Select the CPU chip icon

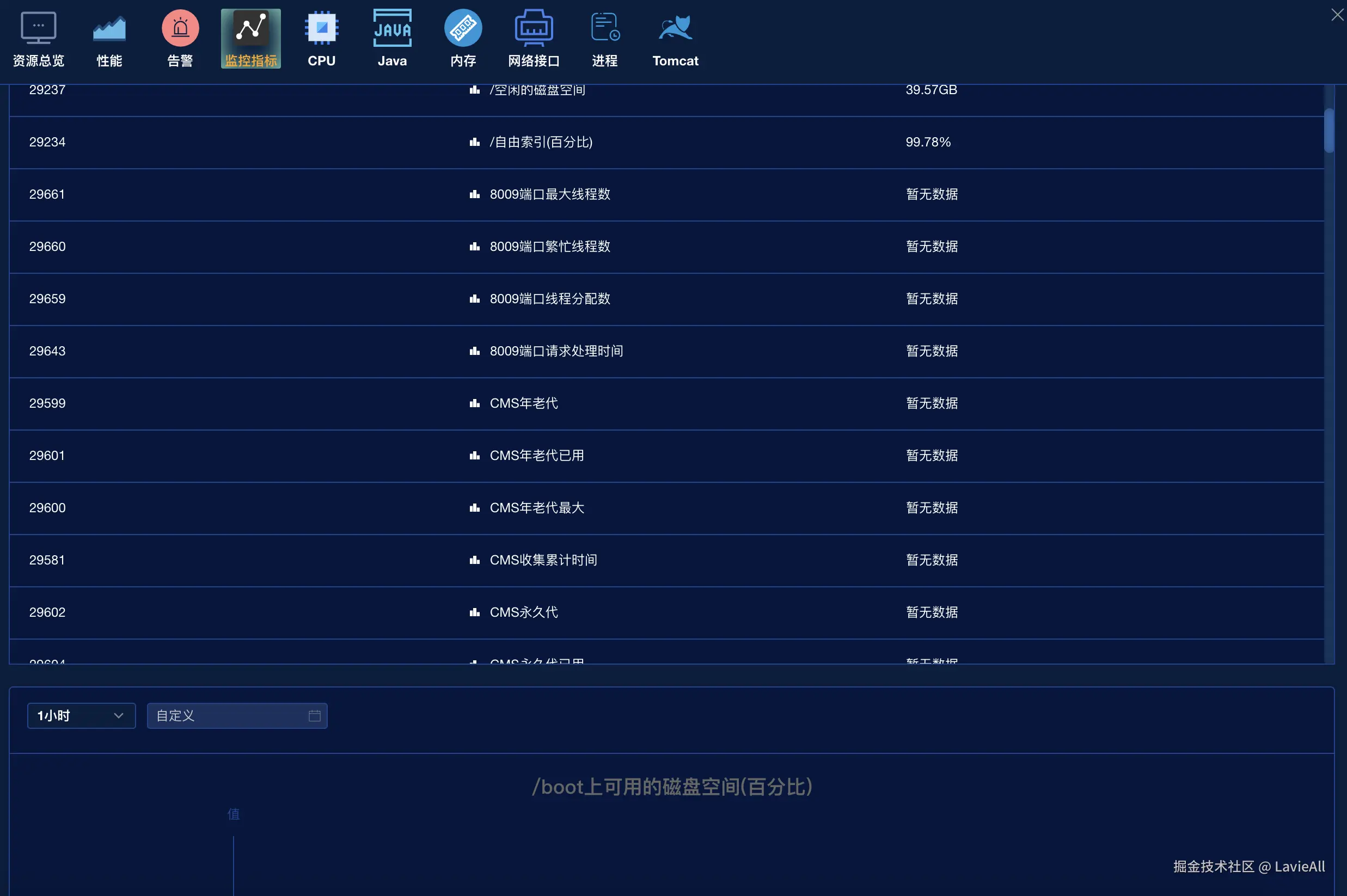(x=321, y=28)
